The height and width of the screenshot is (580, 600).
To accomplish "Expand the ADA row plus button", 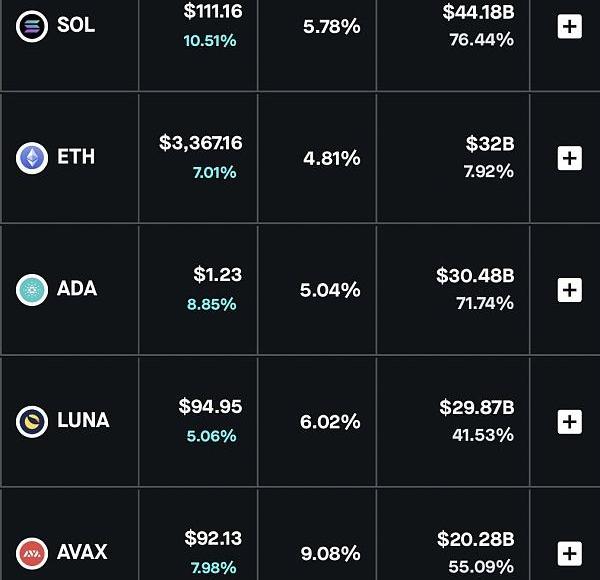I will point(569,289).
